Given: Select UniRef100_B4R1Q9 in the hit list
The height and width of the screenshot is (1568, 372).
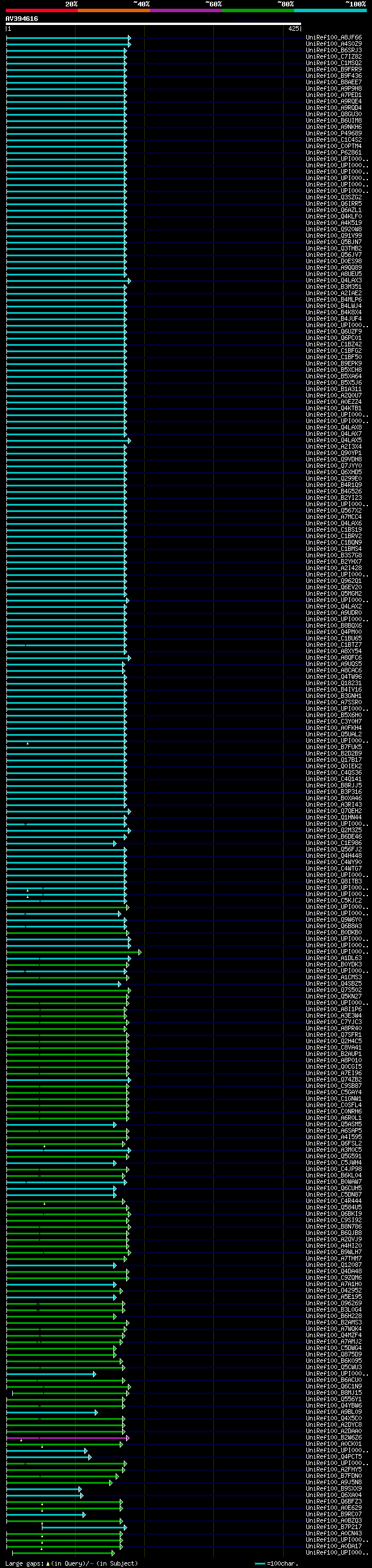Looking at the screenshot, I should click(334, 485).
